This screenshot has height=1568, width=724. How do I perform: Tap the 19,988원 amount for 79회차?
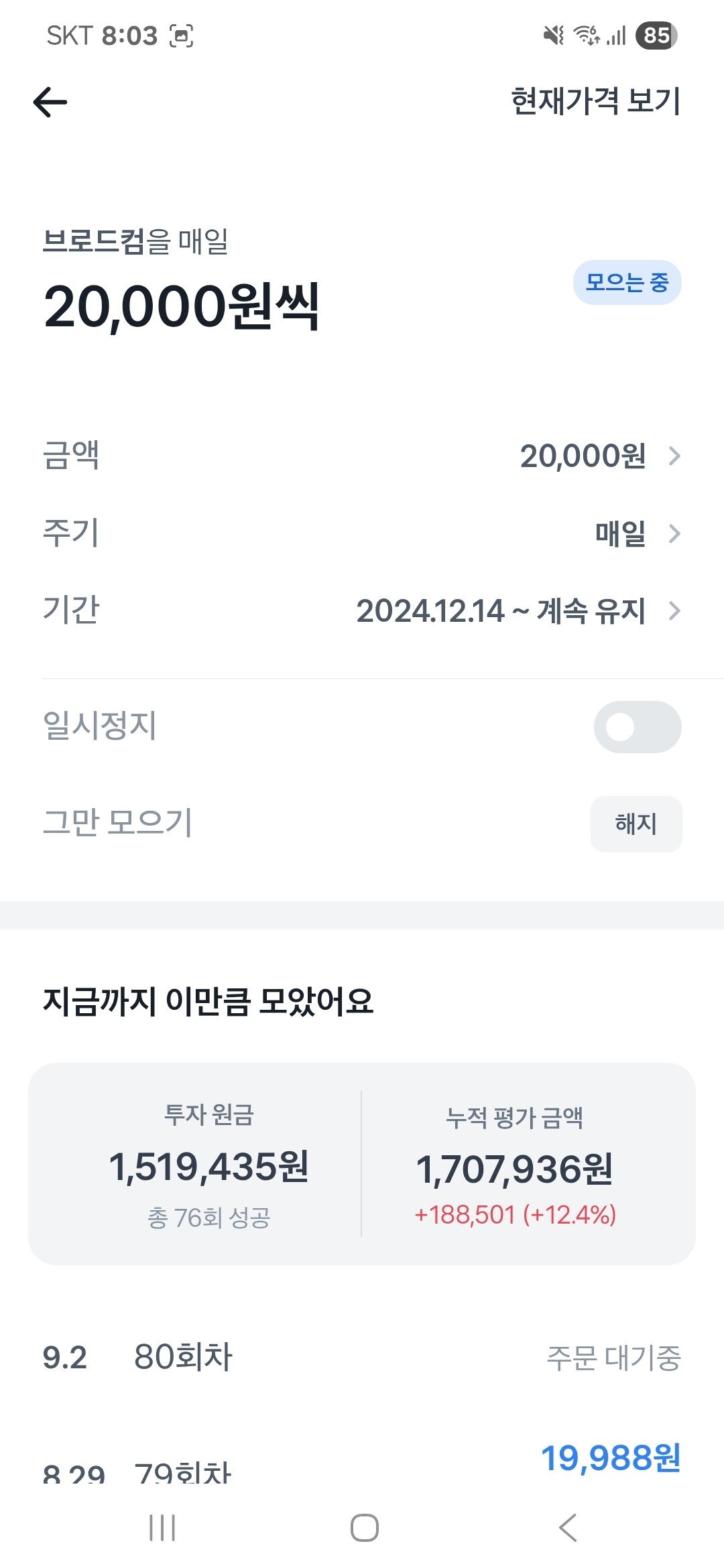611,1458
